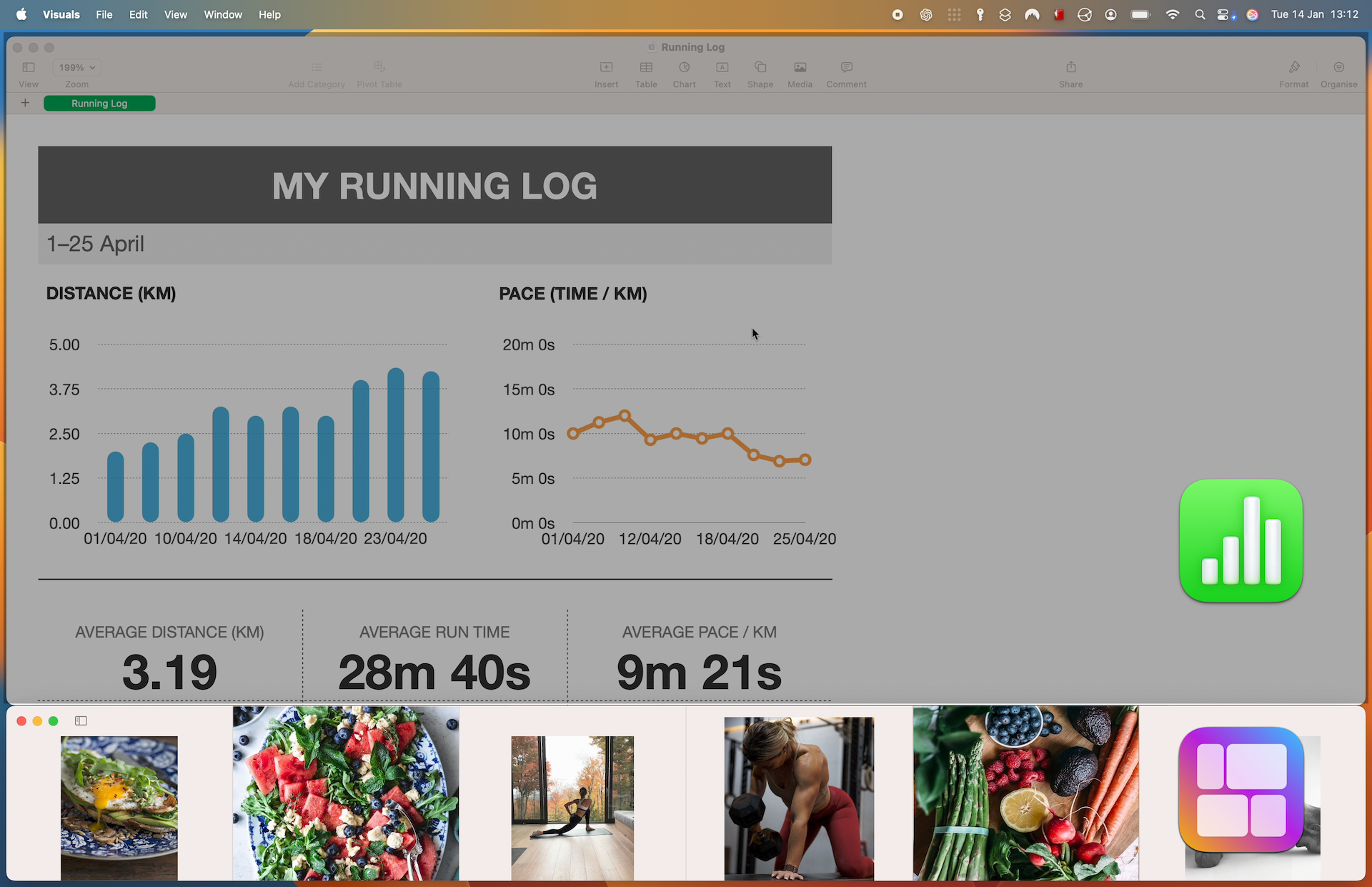The width and height of the screenshot is (1372, 887).
Task: Stop the screen recording from the menu bar
Action: [898, 14]
